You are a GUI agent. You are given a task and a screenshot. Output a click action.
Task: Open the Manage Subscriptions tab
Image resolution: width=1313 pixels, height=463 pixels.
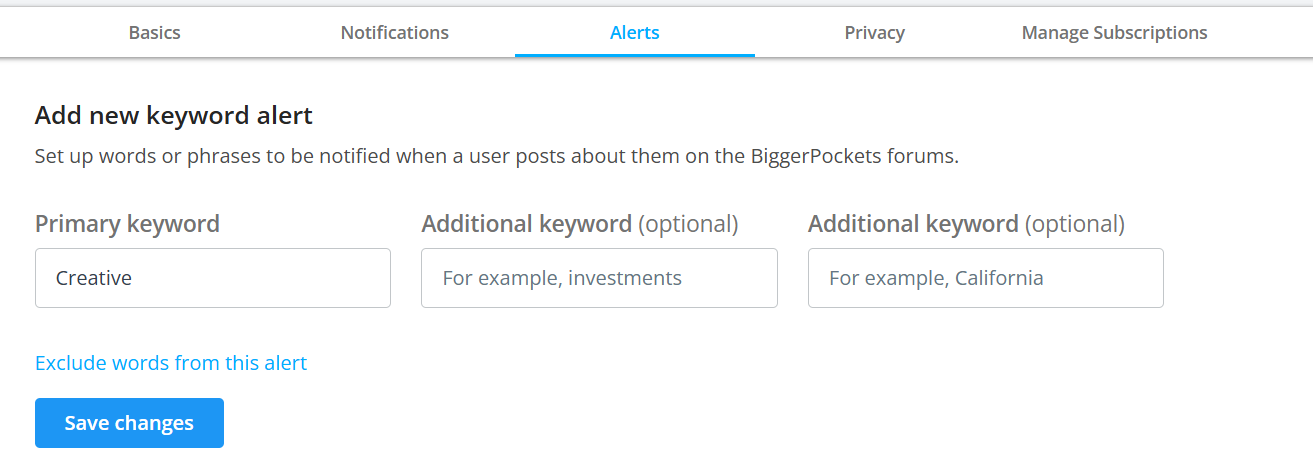[1114, 33]
